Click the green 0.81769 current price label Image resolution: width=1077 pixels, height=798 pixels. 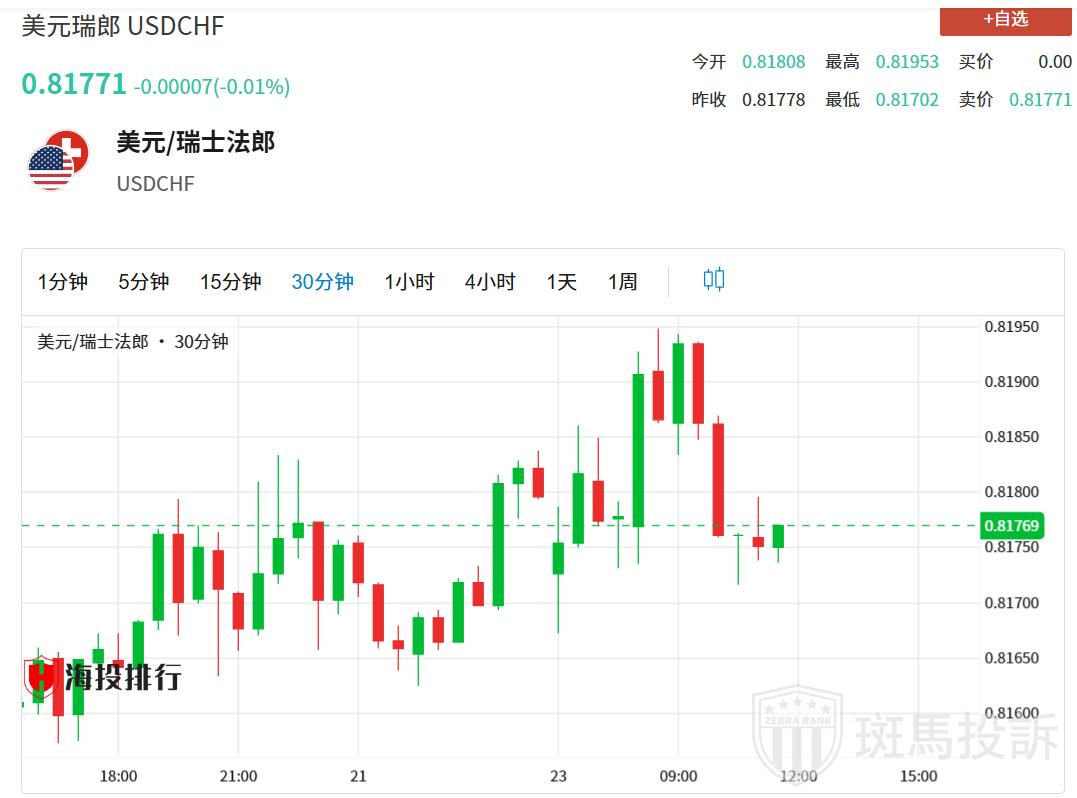point(1011,526)
